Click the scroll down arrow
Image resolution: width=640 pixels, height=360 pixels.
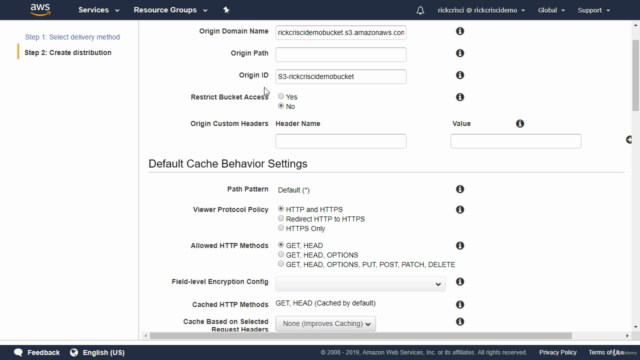click(x=636, y=327)
